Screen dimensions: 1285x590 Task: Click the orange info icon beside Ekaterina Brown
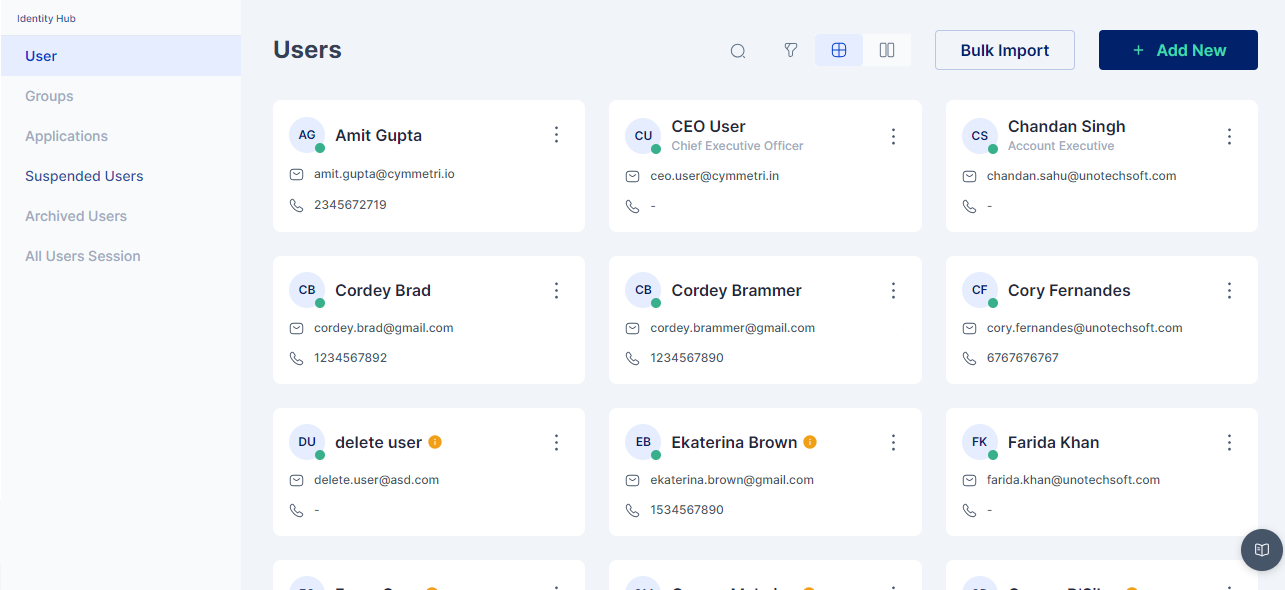(x=810, y=442)
